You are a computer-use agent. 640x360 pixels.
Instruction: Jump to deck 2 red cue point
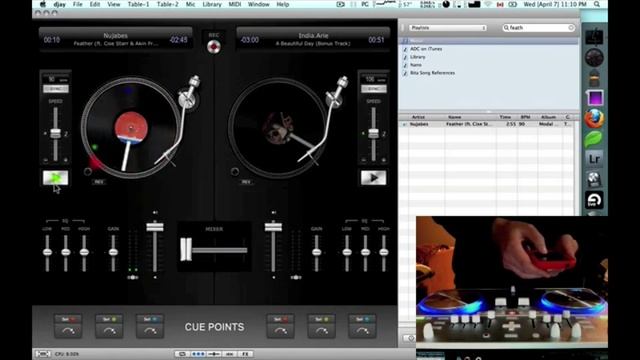coord(280,331)
